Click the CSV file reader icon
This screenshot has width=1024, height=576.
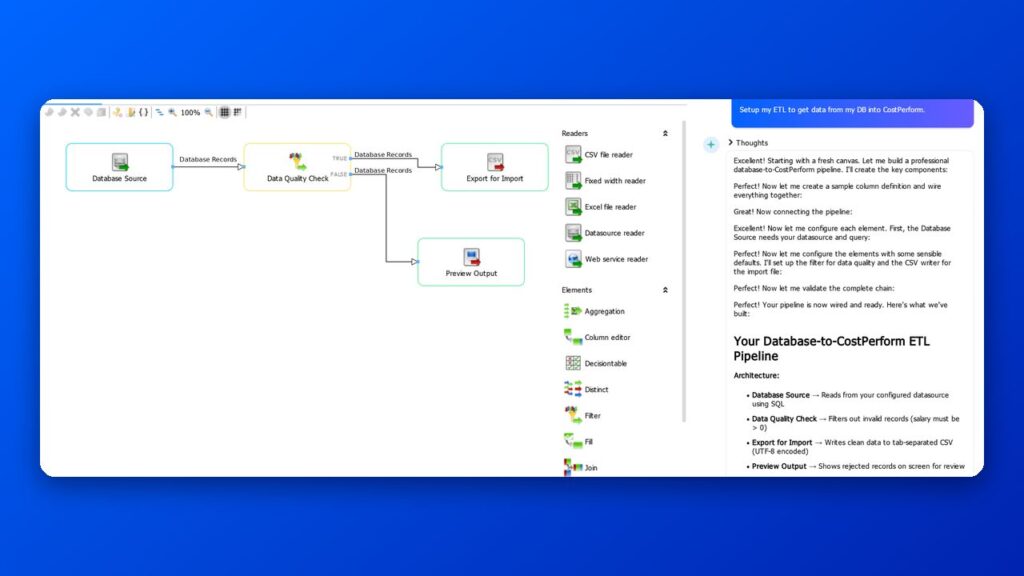[x=573, y=155]
